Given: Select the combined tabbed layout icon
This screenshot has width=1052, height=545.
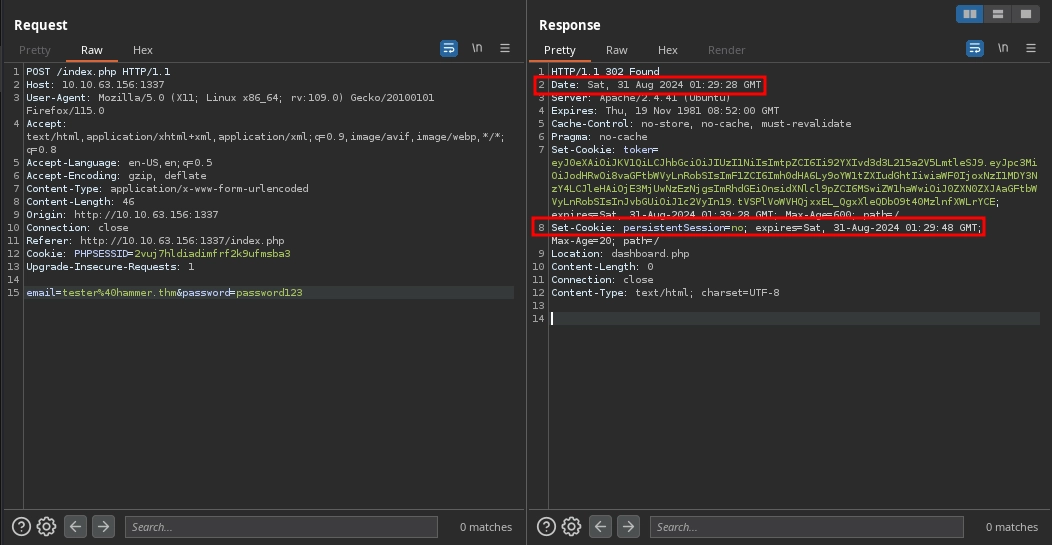Looking at the screenshot, I should pos(1025,14).
